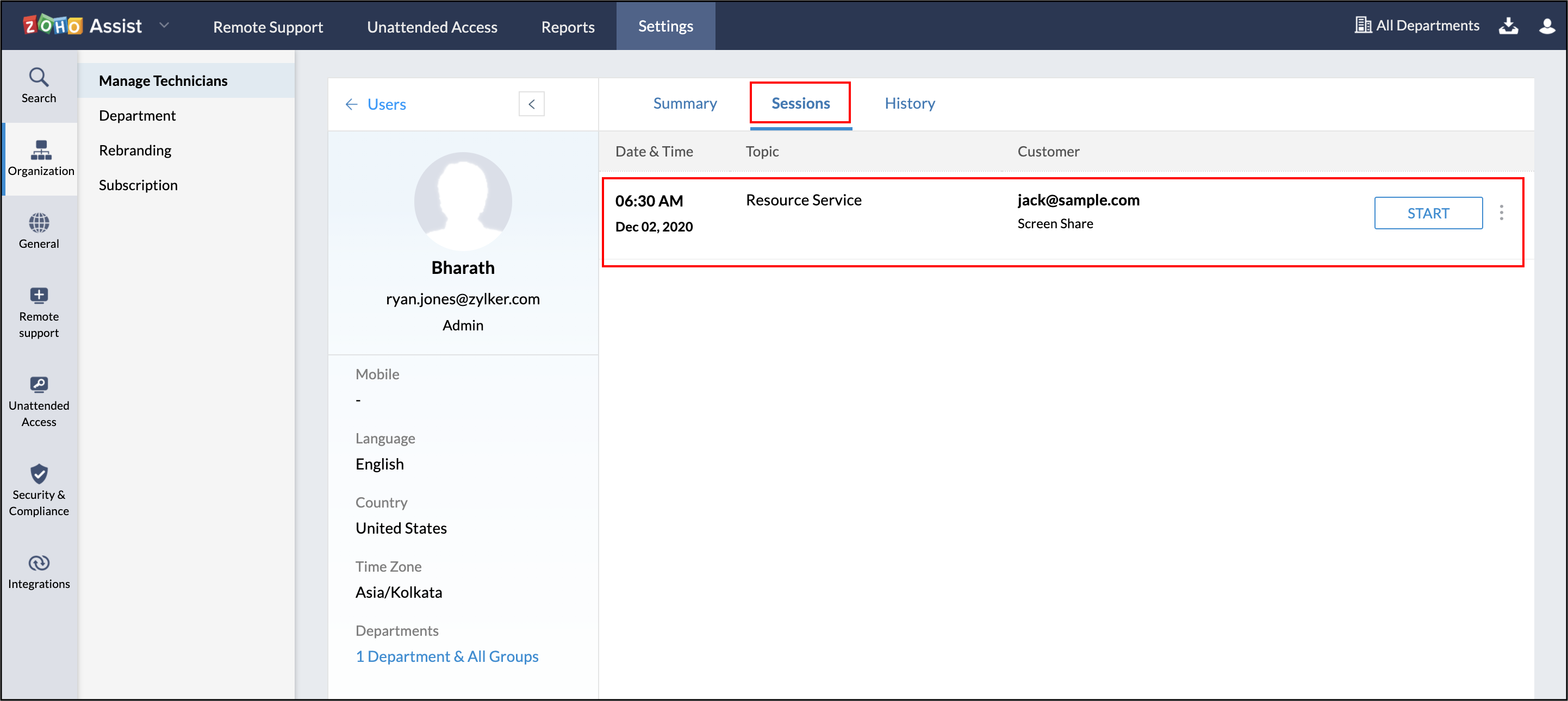
Task: Switch to the History tab
Action: click(x=910, y=103)
